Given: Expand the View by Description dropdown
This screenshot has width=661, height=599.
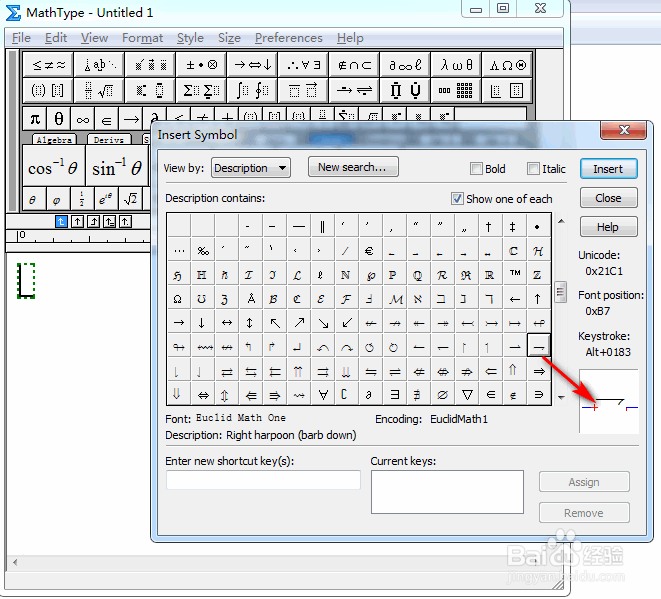Looking at the screenshot, I should click(250, 168).
